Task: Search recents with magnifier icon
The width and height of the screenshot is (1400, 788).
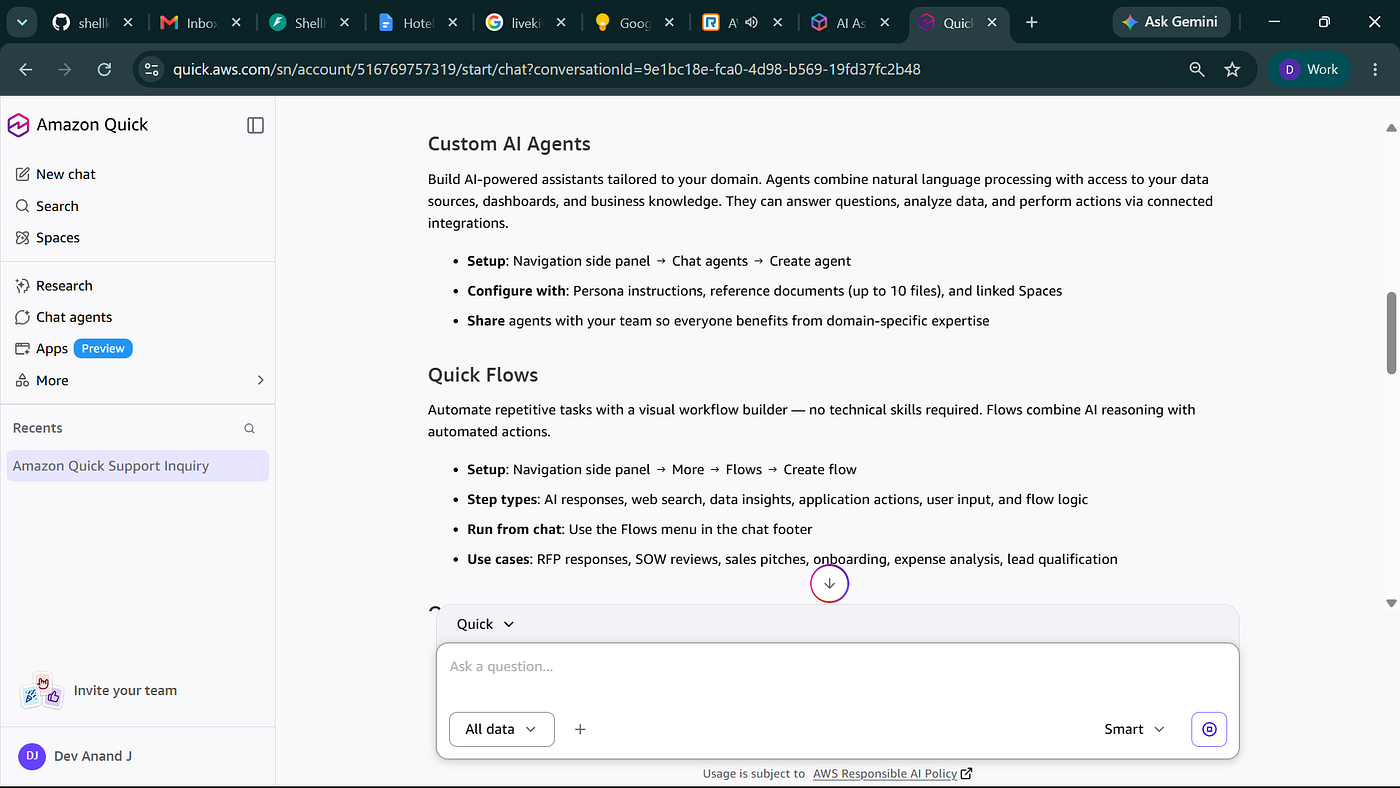Action: point(250,428)
